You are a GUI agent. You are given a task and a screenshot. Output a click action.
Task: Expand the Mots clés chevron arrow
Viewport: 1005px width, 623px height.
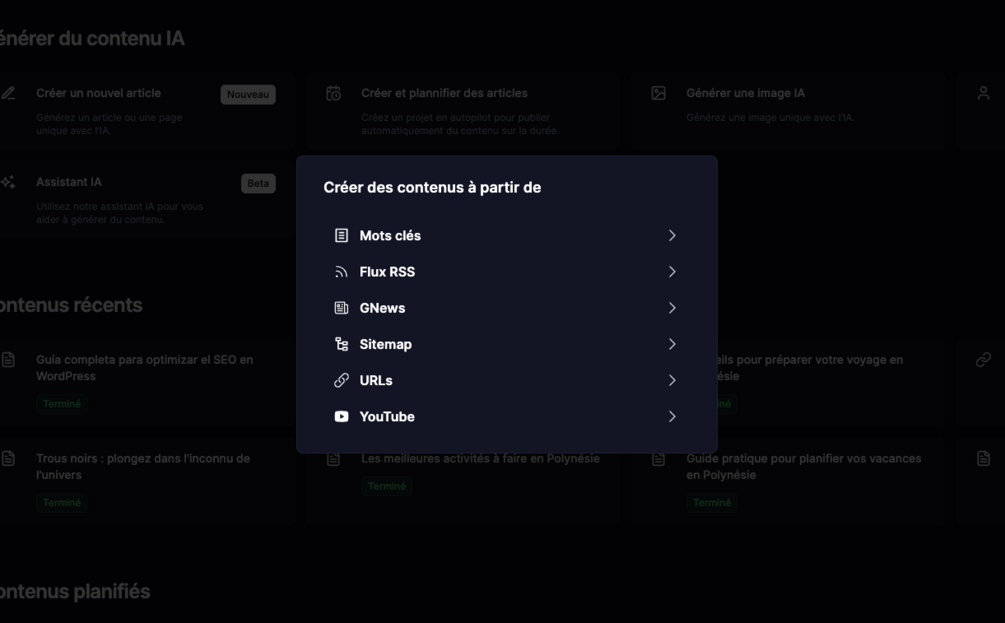672,235
